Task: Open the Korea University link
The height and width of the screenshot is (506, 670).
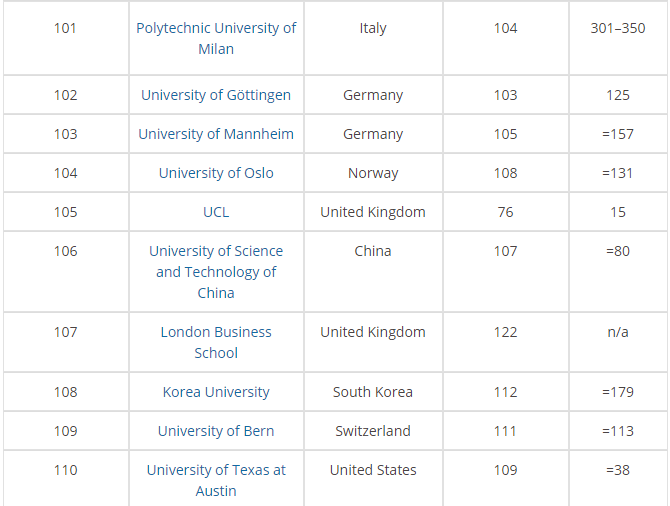Action: pos(216,392)
